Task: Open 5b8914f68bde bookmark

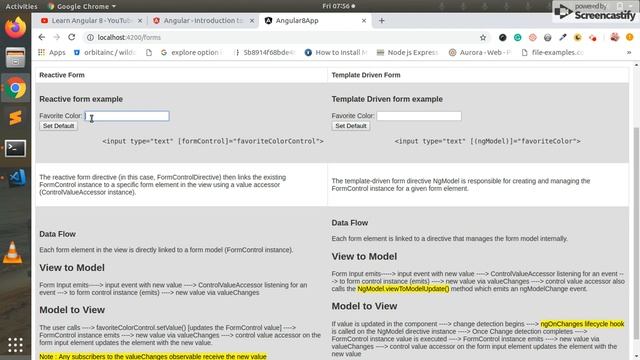Action: pos(264,52)
